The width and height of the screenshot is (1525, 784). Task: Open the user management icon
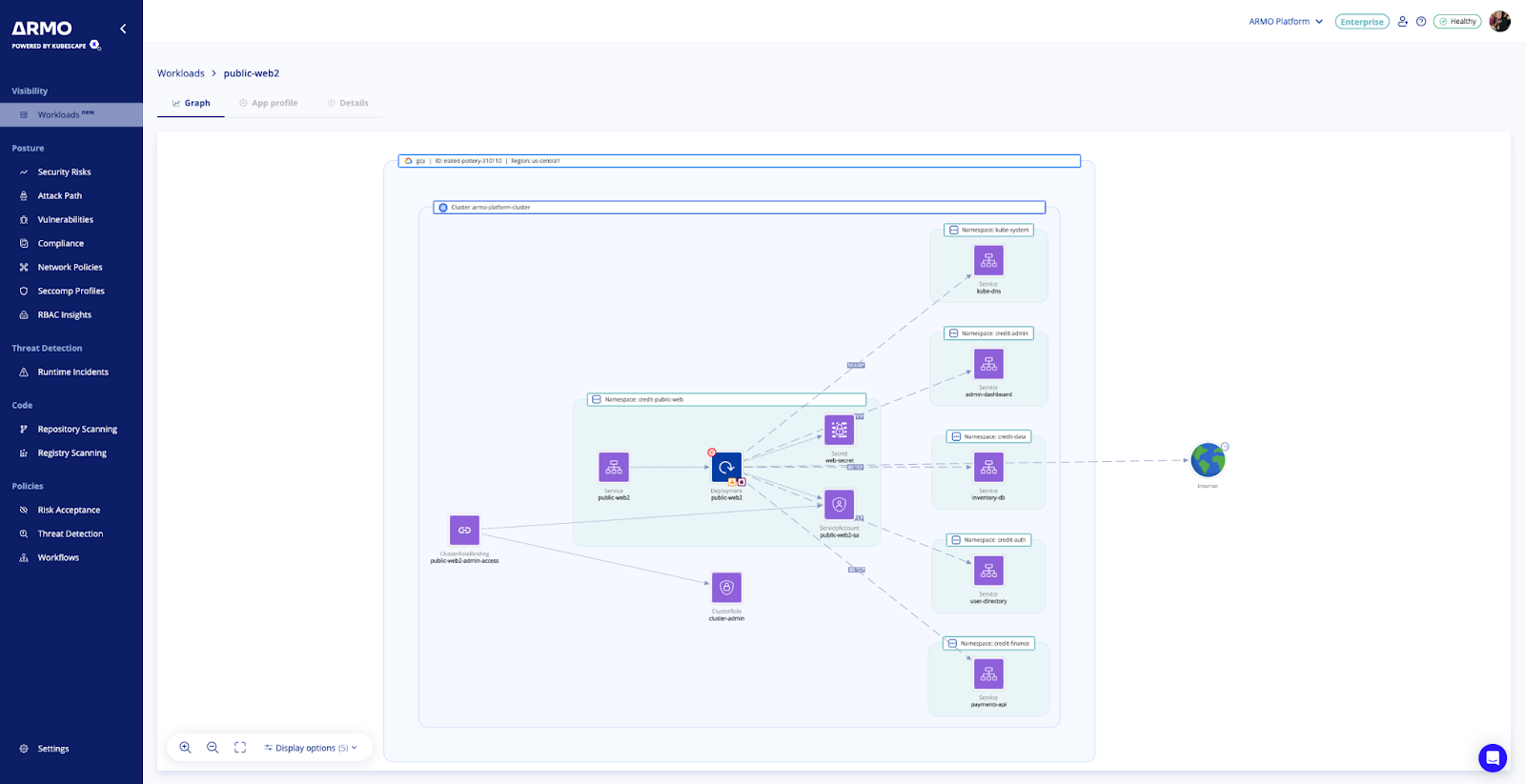1403,21
